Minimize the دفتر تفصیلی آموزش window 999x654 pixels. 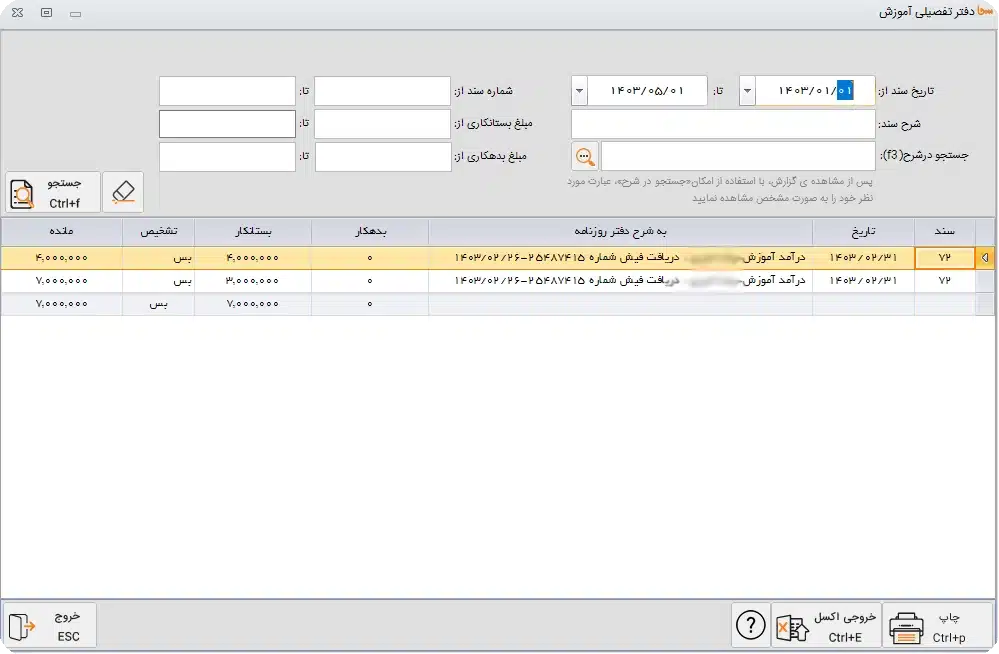point(76,13)
